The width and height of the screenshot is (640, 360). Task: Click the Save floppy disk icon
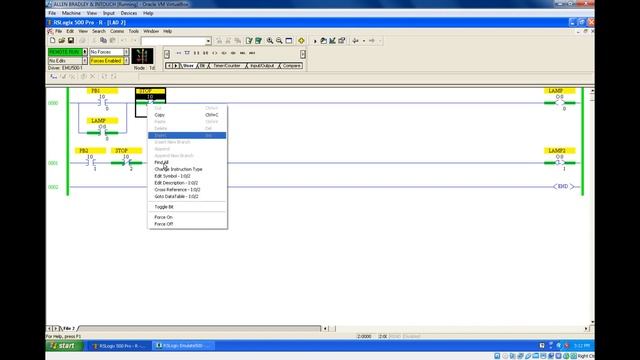(71, 41)
